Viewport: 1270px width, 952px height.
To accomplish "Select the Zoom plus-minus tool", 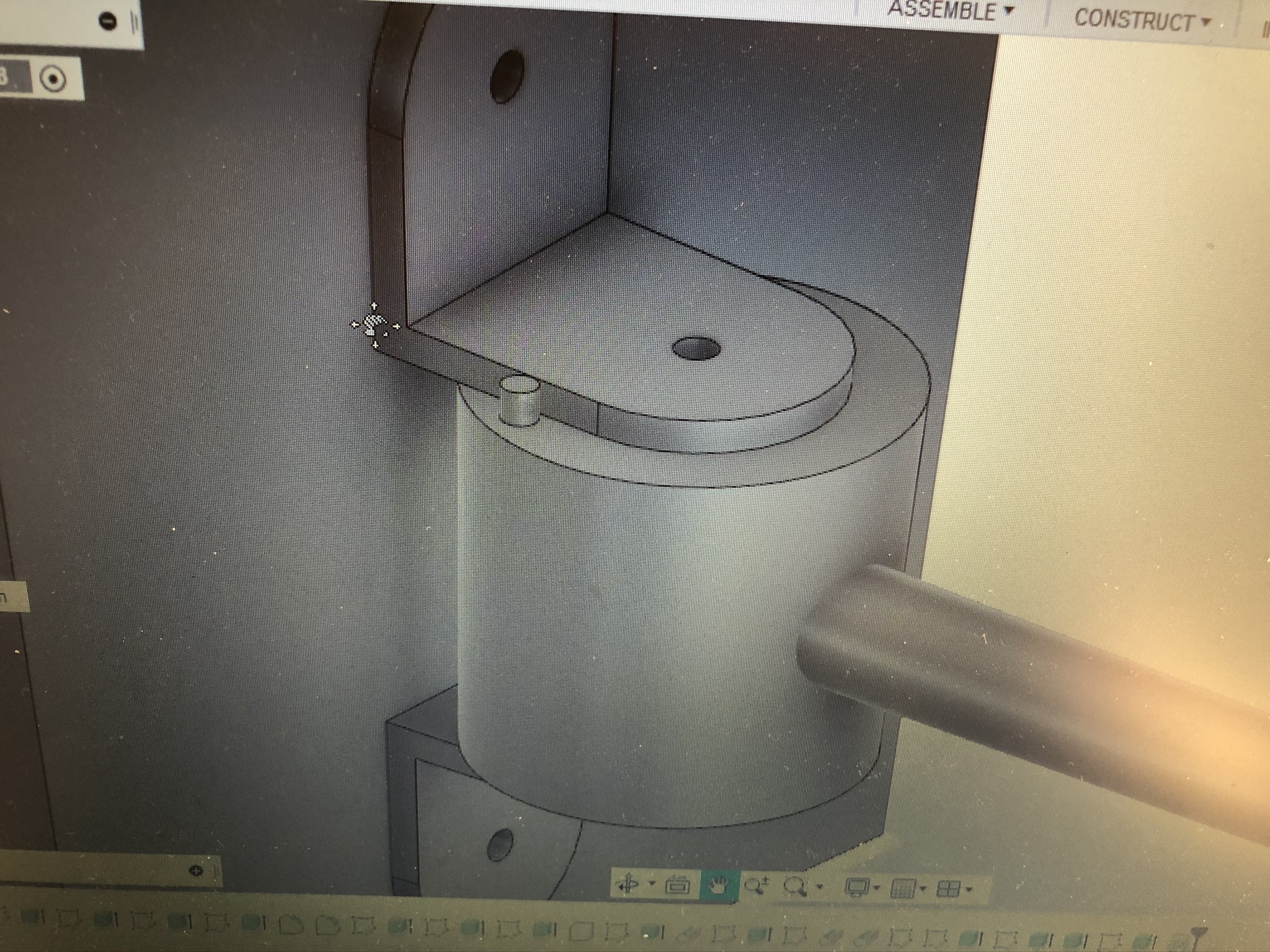I will pos(757,886).
